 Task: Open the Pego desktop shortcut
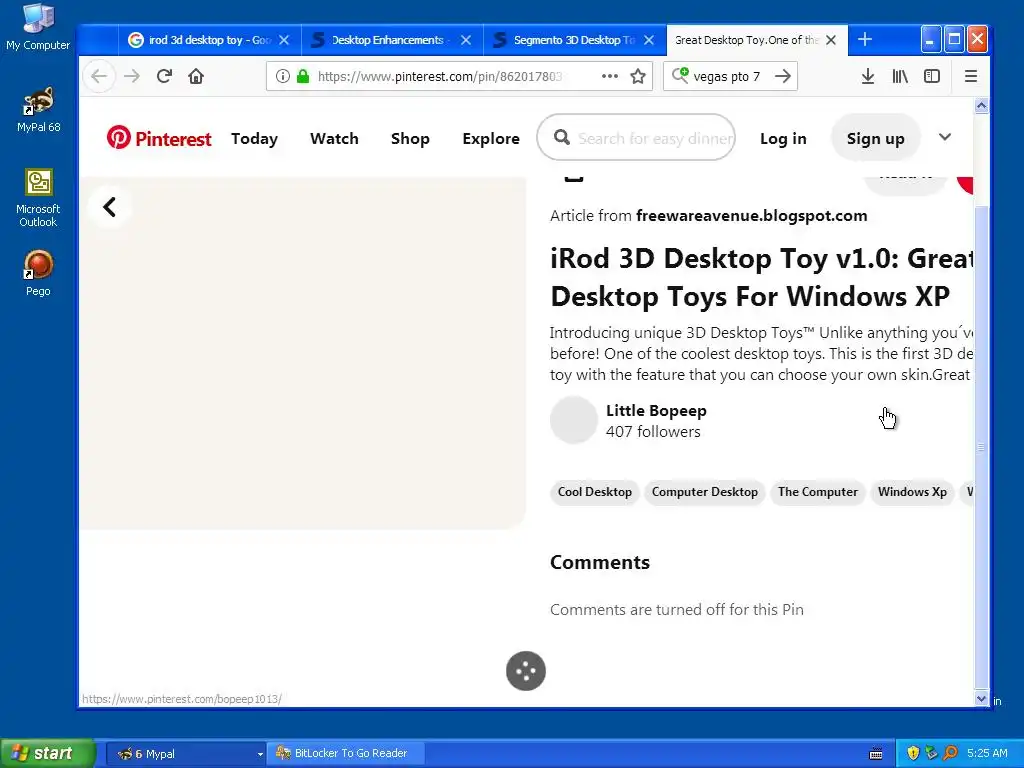click(x=38, y=274)
